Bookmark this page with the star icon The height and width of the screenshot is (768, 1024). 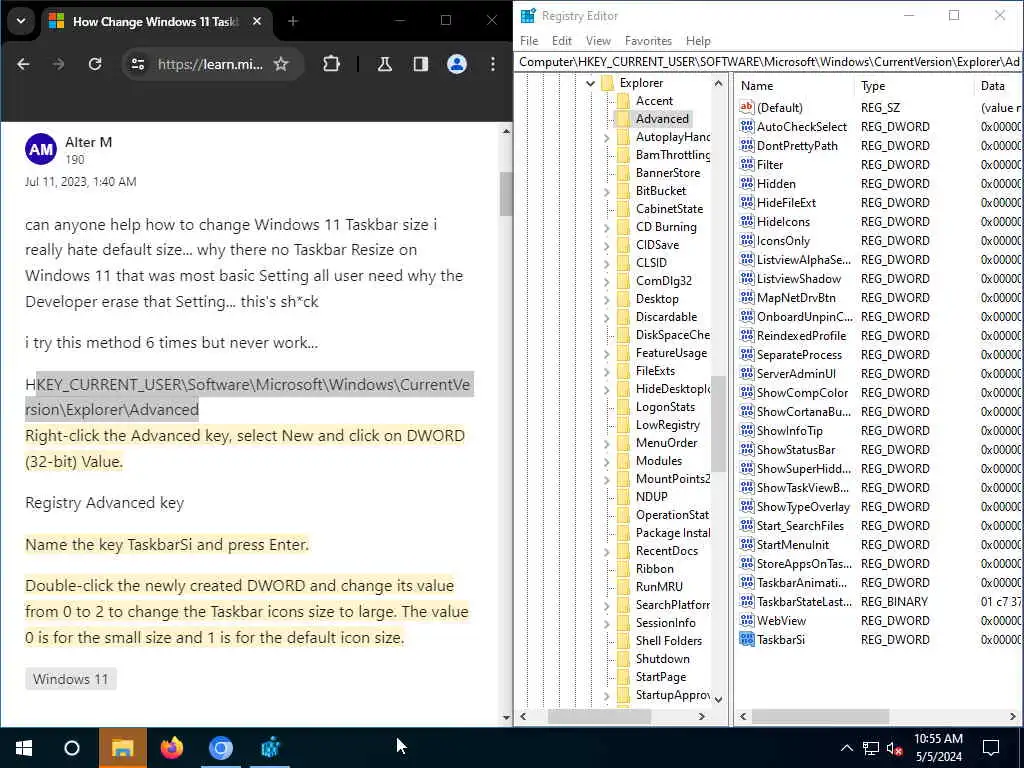pyautogui.click(x=281, y=64)
